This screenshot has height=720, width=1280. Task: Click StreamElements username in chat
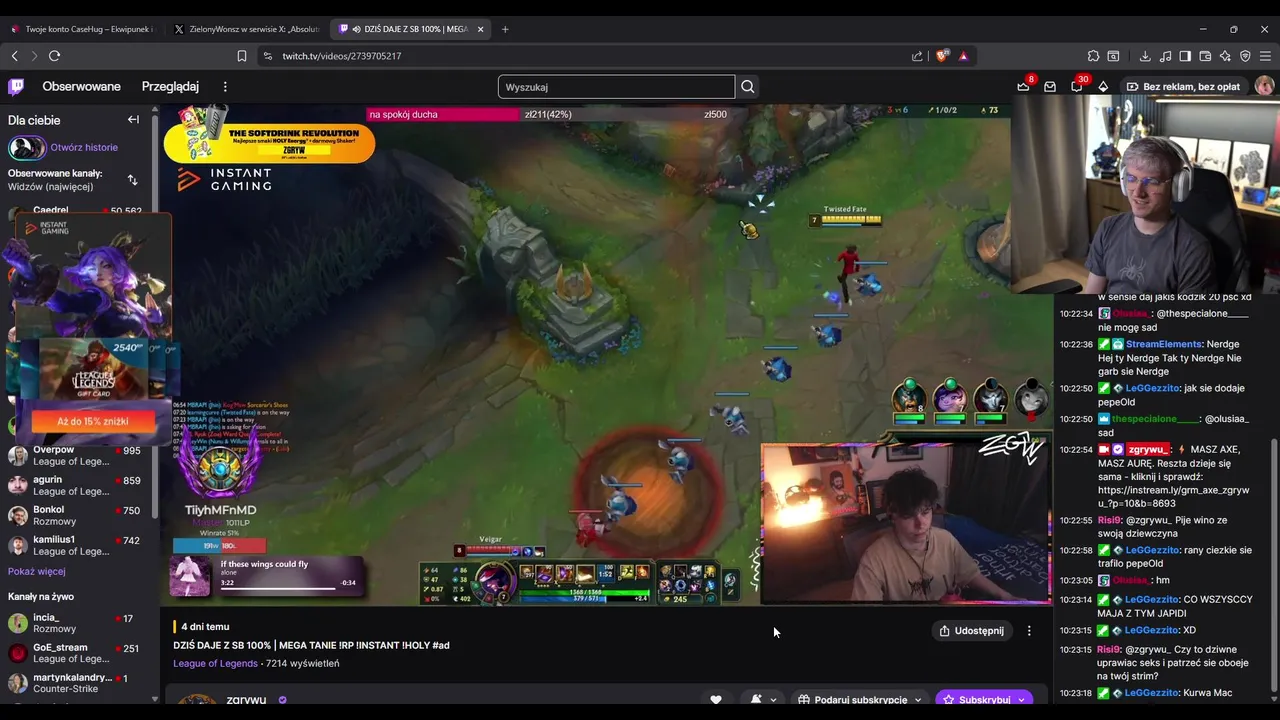coord(1164,344)
